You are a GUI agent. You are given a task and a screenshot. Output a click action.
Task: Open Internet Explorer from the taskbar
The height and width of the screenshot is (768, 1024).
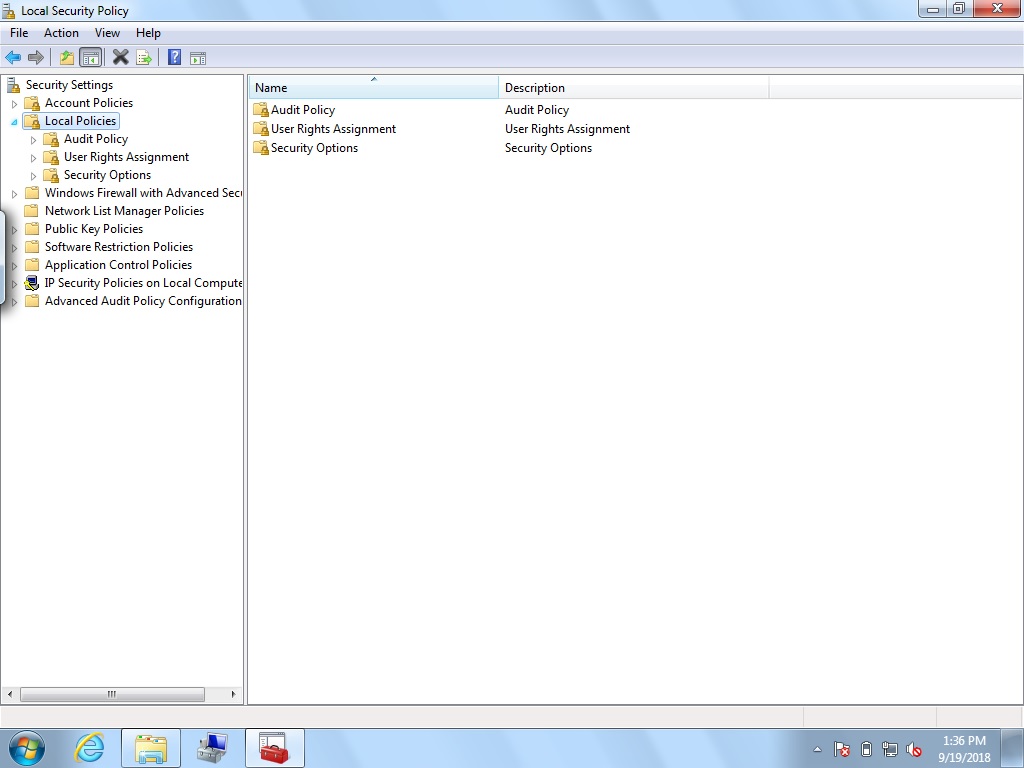click(89, 747)
